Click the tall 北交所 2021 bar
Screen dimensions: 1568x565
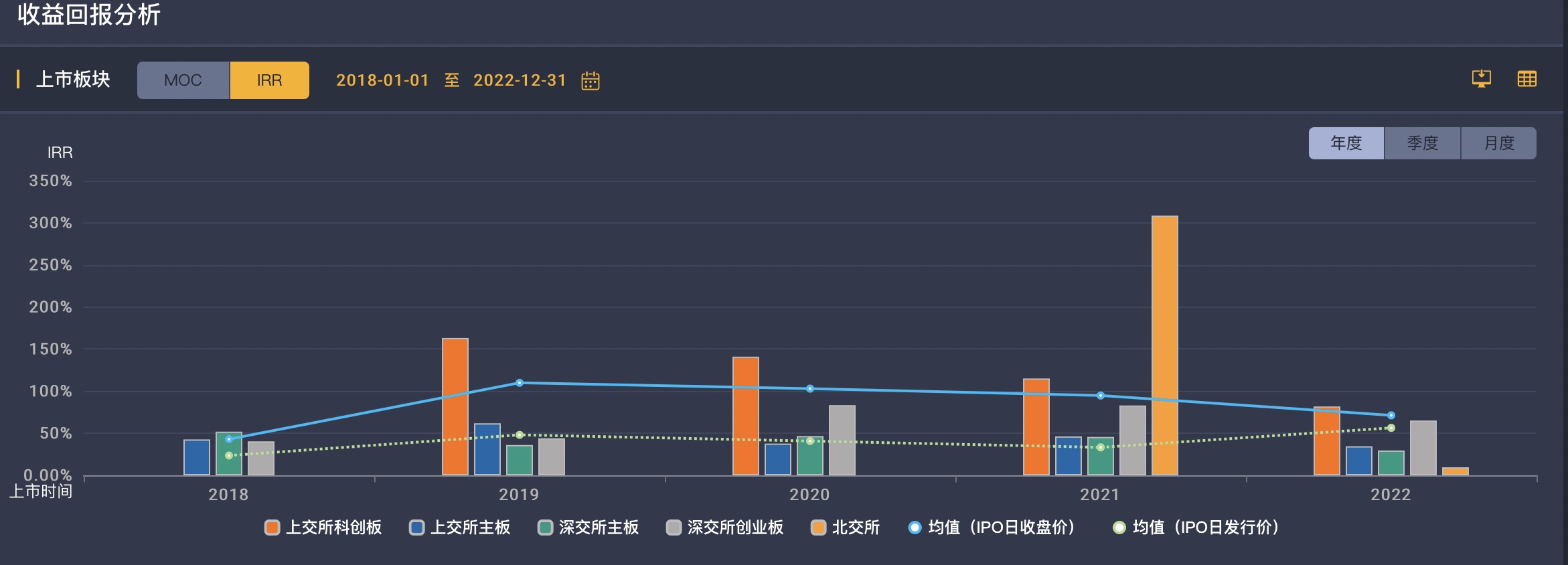1164,345
